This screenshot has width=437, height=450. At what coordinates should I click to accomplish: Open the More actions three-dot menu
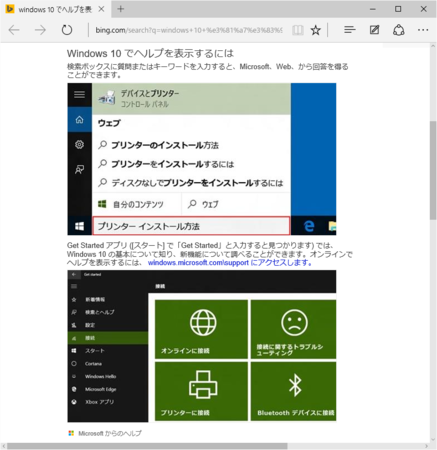coord(423,30)
